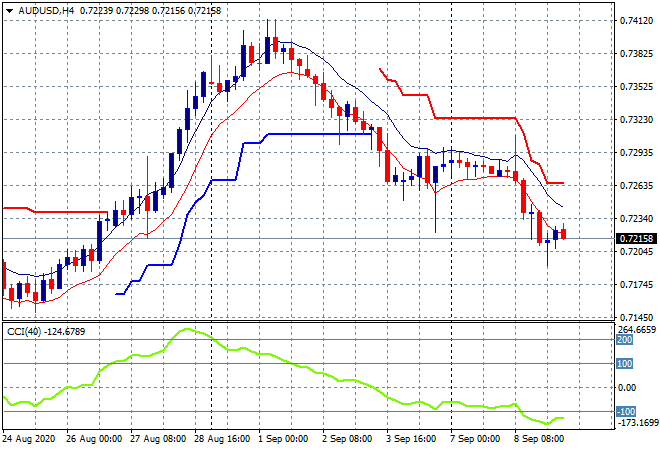Click price axis label 0.74120
Image resolution: width=660 pixels, height=450 pixels.
click(636, 21)
